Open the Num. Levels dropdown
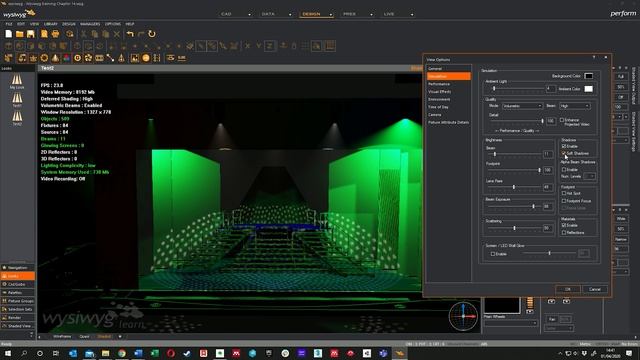Screen dimensions: 640x360 tap(589, 176)
